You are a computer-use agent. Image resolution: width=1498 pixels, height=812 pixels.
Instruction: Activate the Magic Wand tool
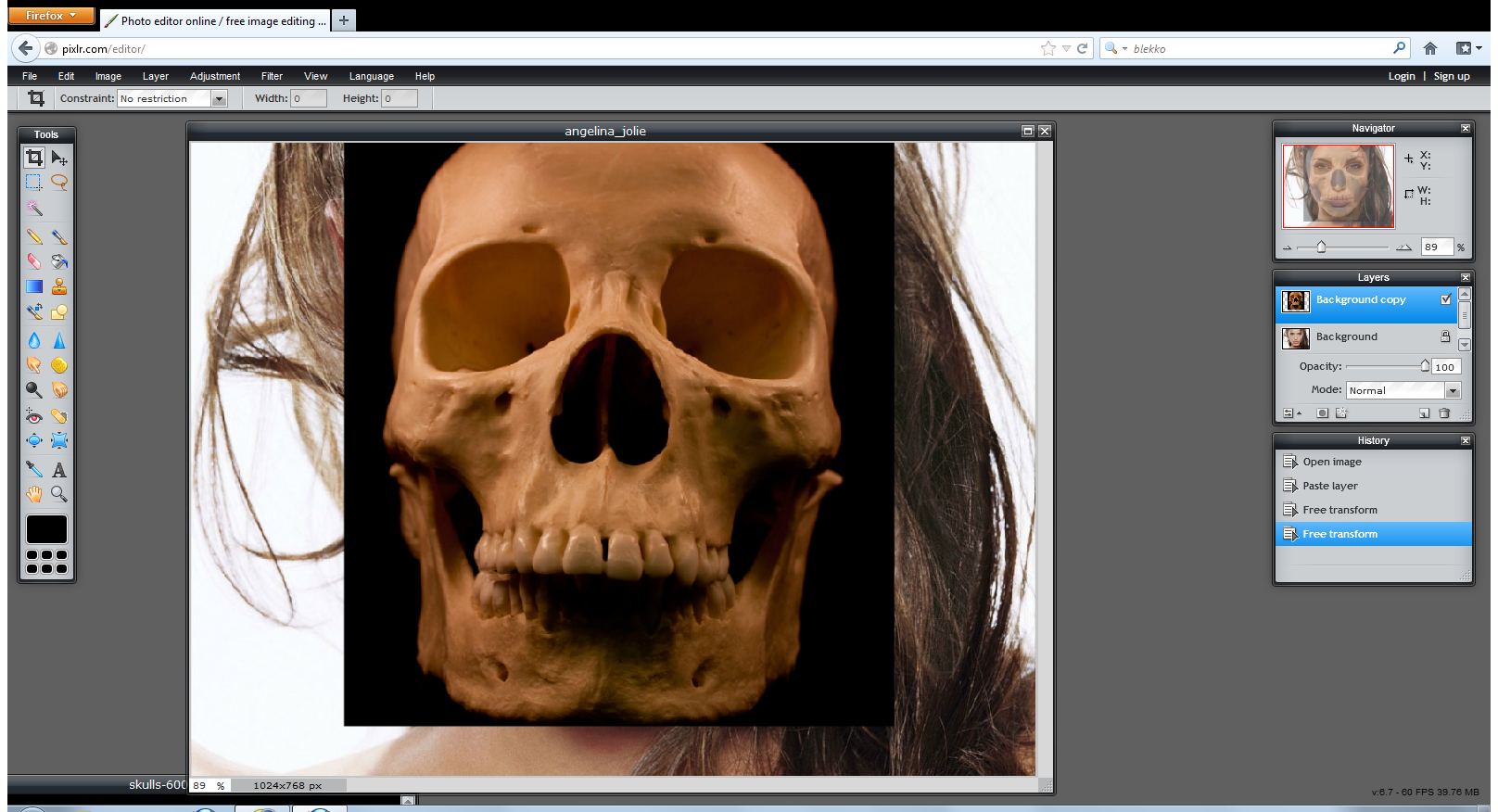(x=34, y=208)
